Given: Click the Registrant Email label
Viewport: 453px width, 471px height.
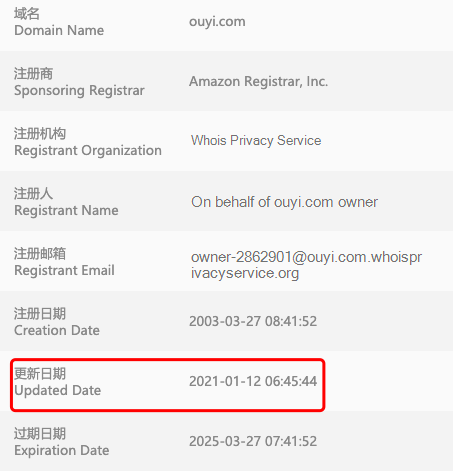Looking at the screenshot, I should 64,270.
